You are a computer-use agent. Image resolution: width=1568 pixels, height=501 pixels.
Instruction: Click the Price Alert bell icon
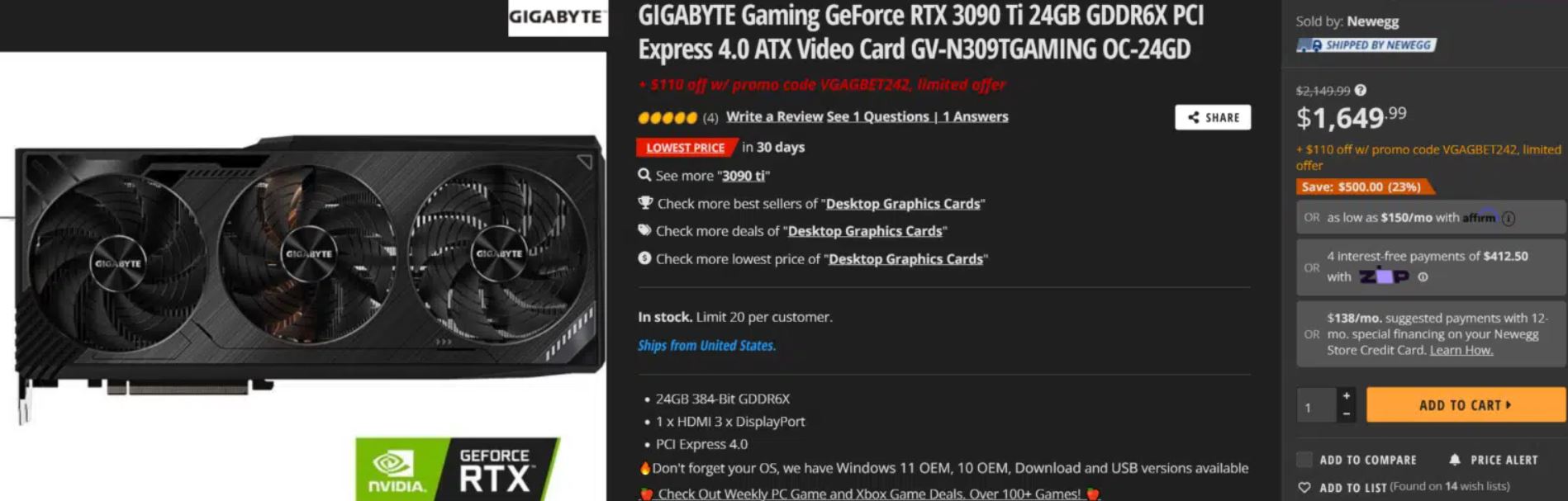[1455, 460]
